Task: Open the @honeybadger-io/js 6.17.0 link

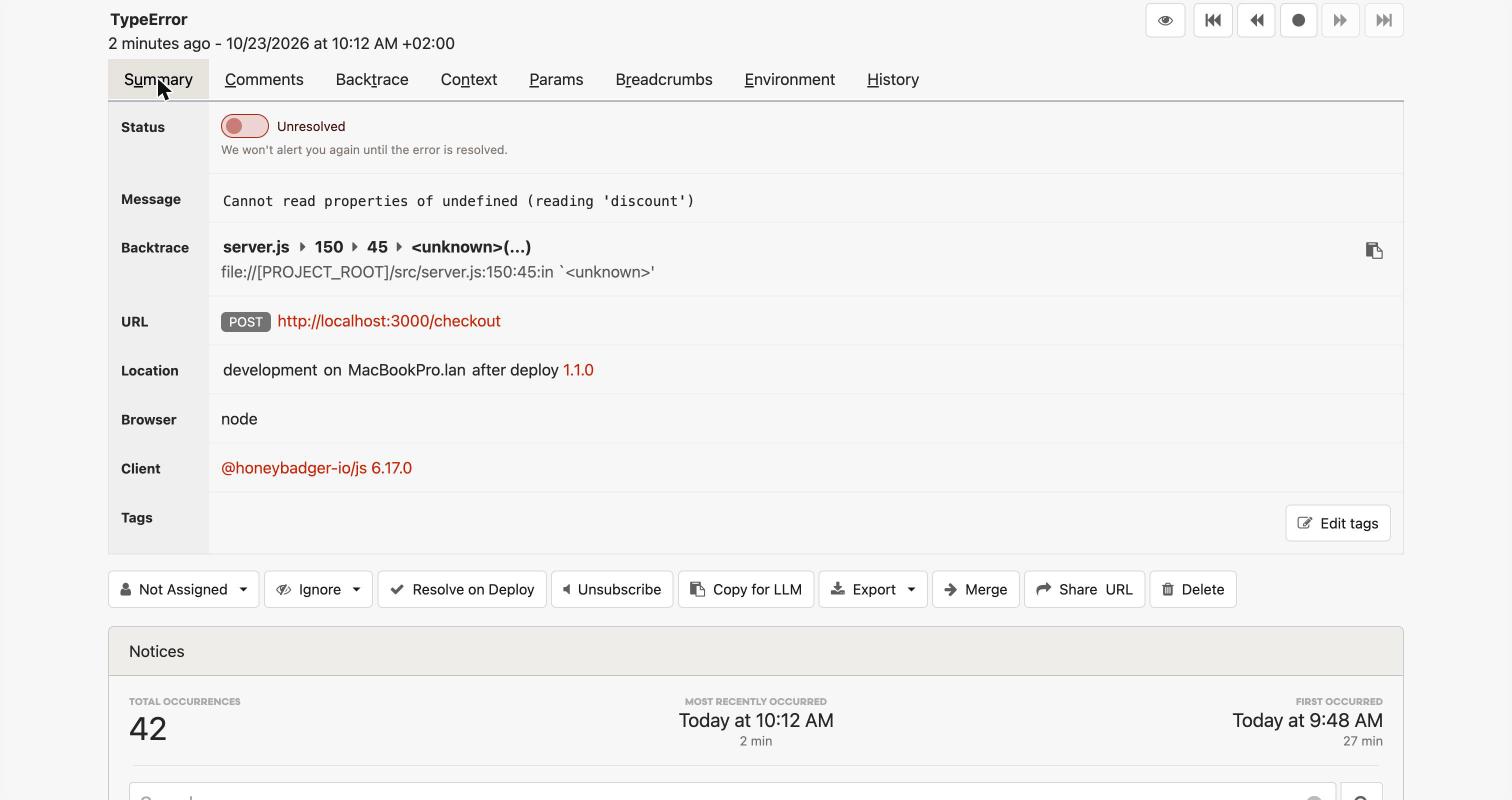Action: [x=316, y=468]
